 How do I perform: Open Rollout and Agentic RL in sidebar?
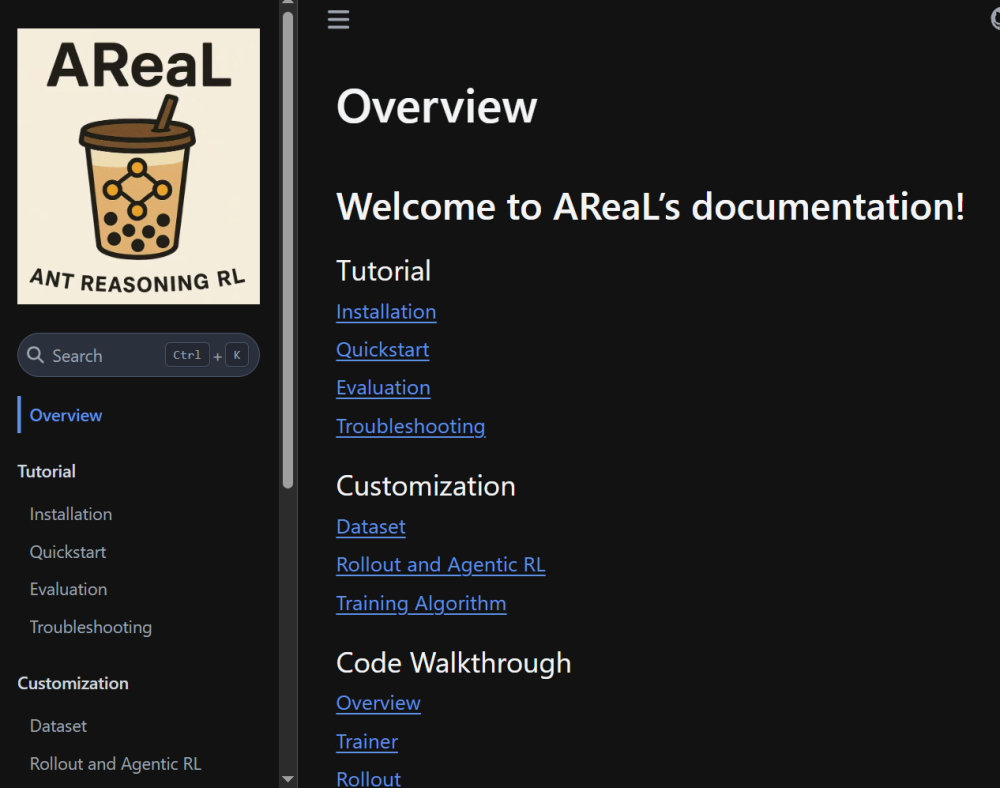pos(115,764)
